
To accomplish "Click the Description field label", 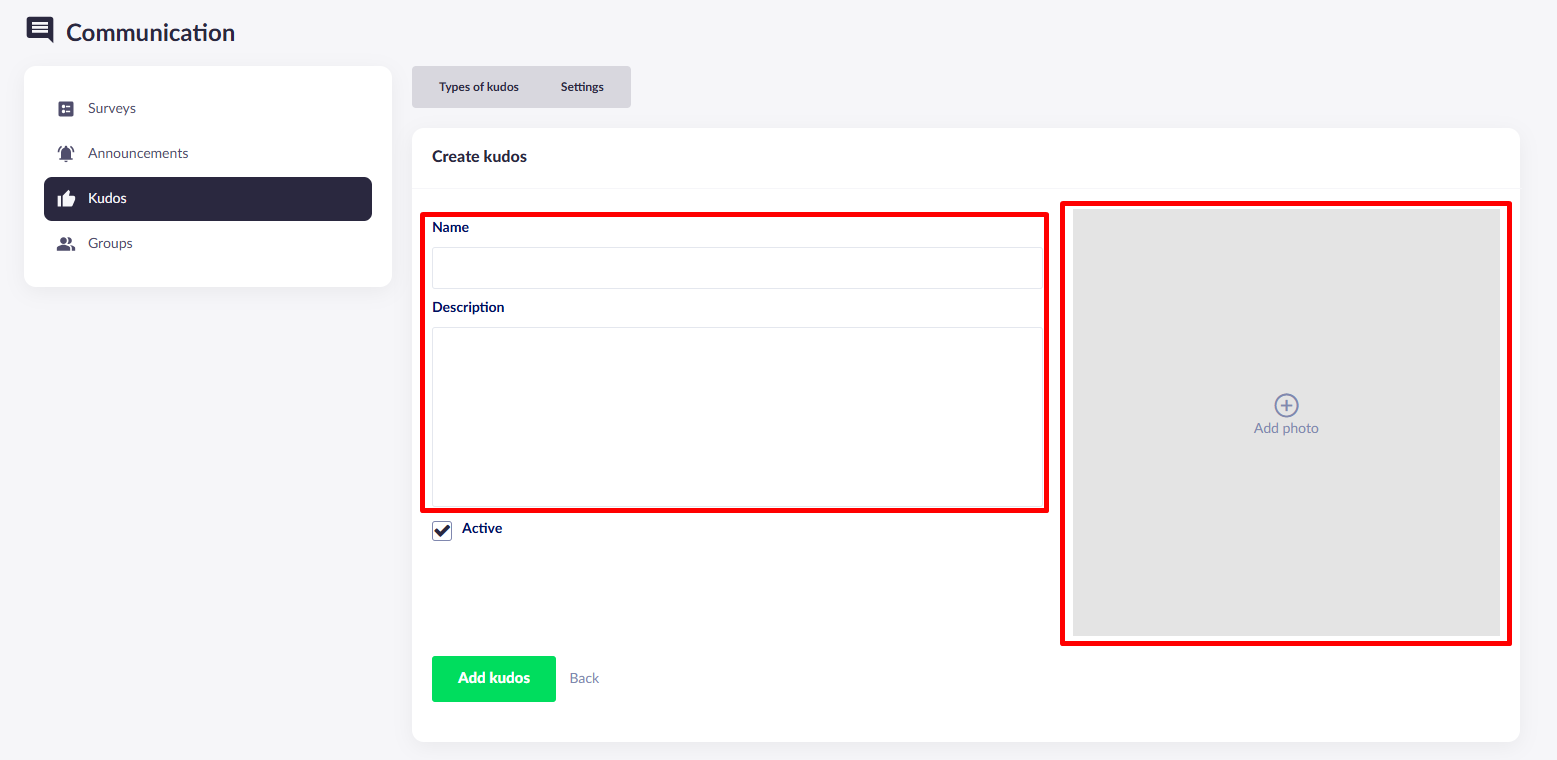I will pyautogui.click(x=468, y=307).
